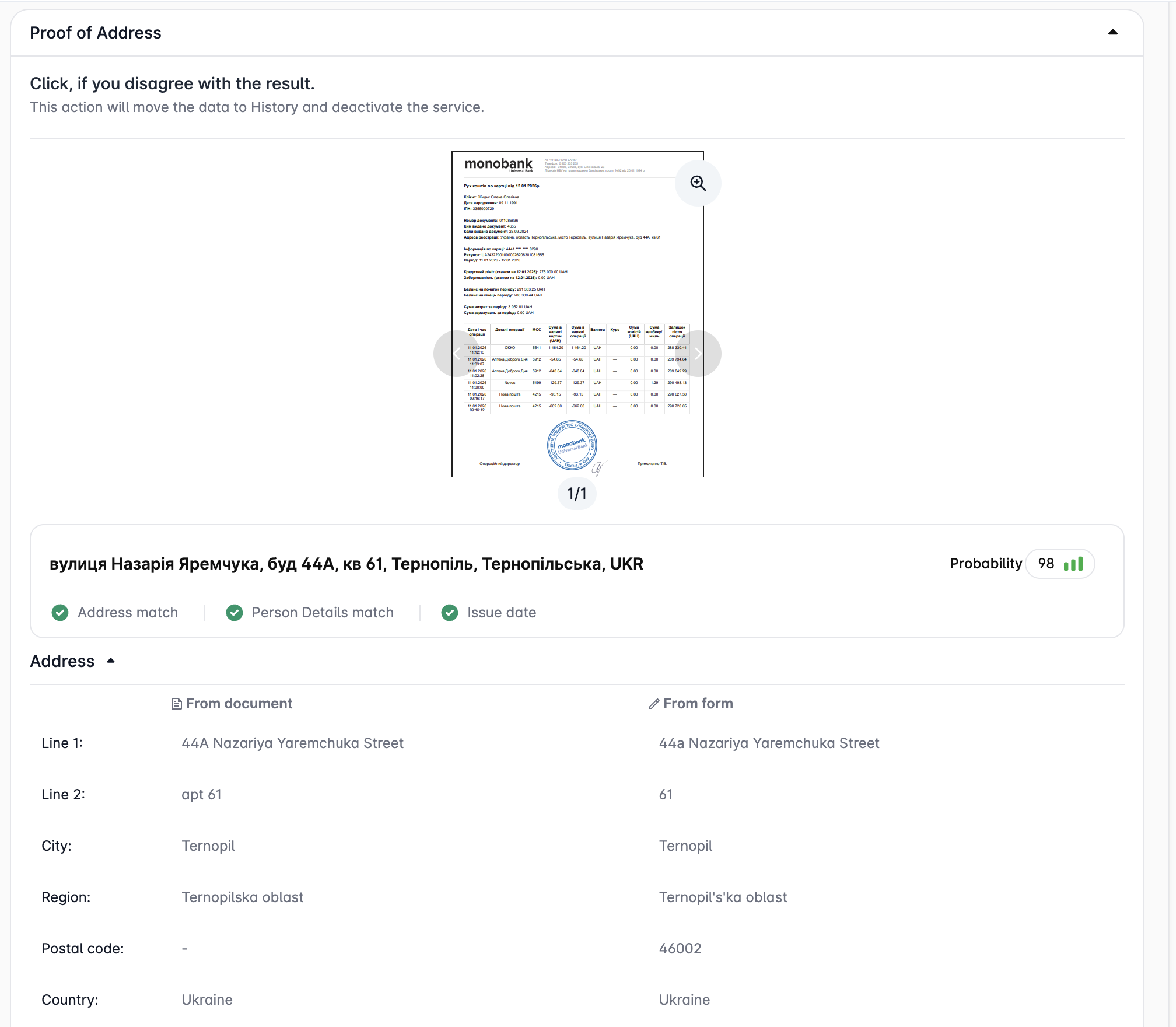Click the From form pencil icon
Image resolution: width=1176 pixels, height=1027 pixels.
coord(654,704)
